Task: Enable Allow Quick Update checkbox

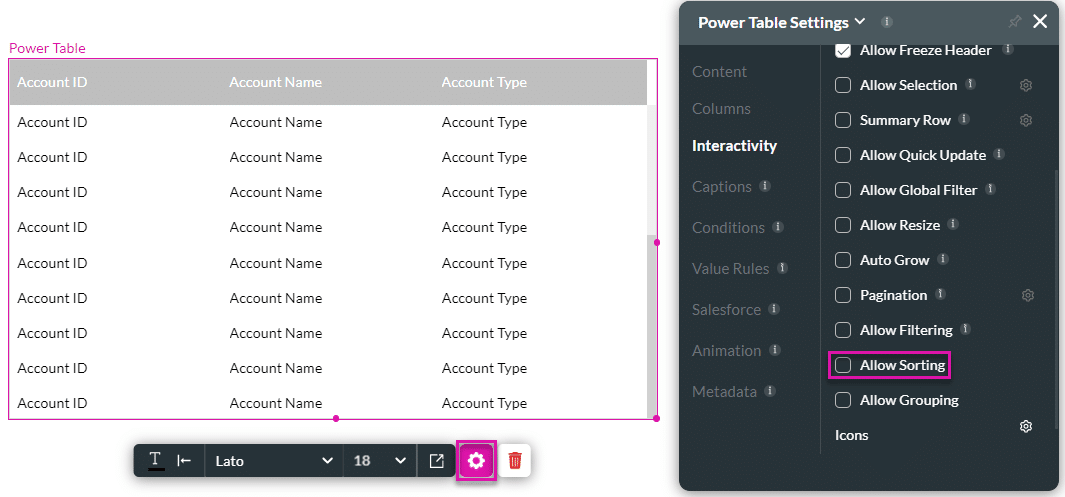Action: pyautogui.click(x=843, y=155)
